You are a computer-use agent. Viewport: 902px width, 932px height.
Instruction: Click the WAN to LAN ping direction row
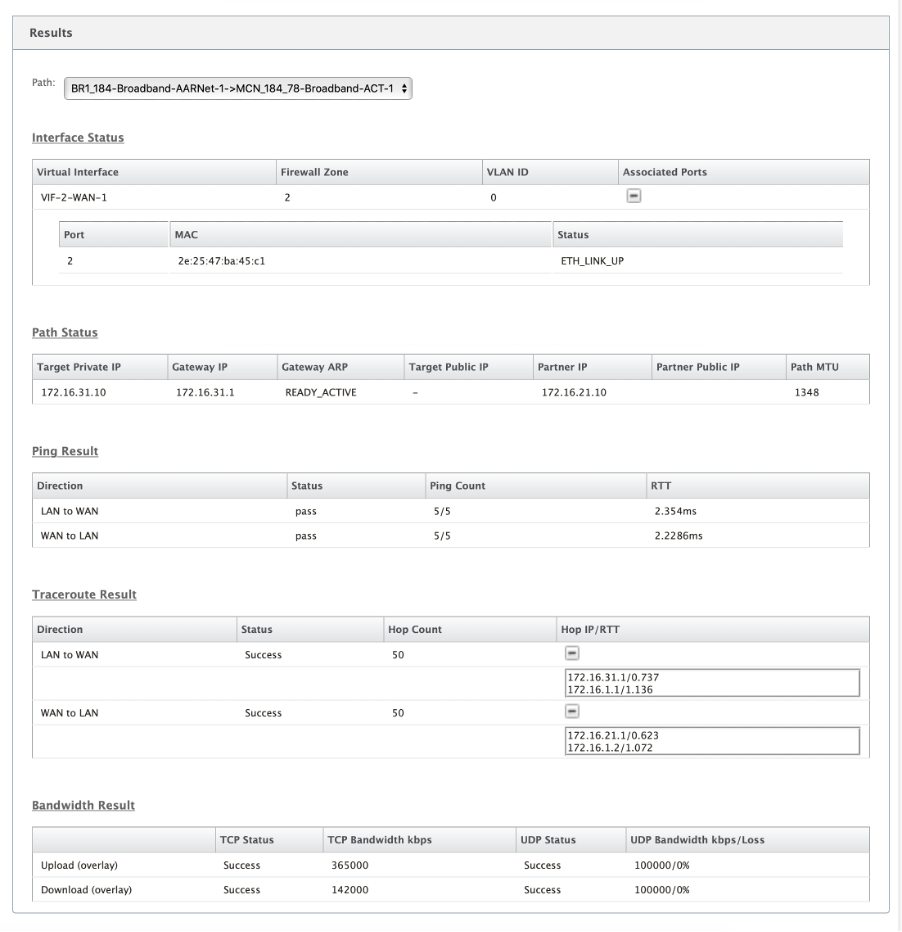[451, 536]
